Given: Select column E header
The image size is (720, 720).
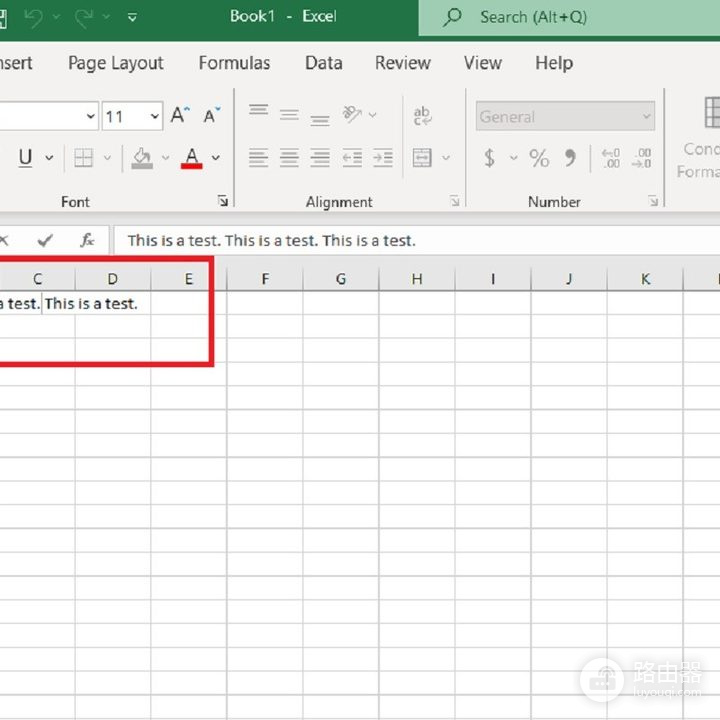Looking at the screenshot, I should (188, 278).
